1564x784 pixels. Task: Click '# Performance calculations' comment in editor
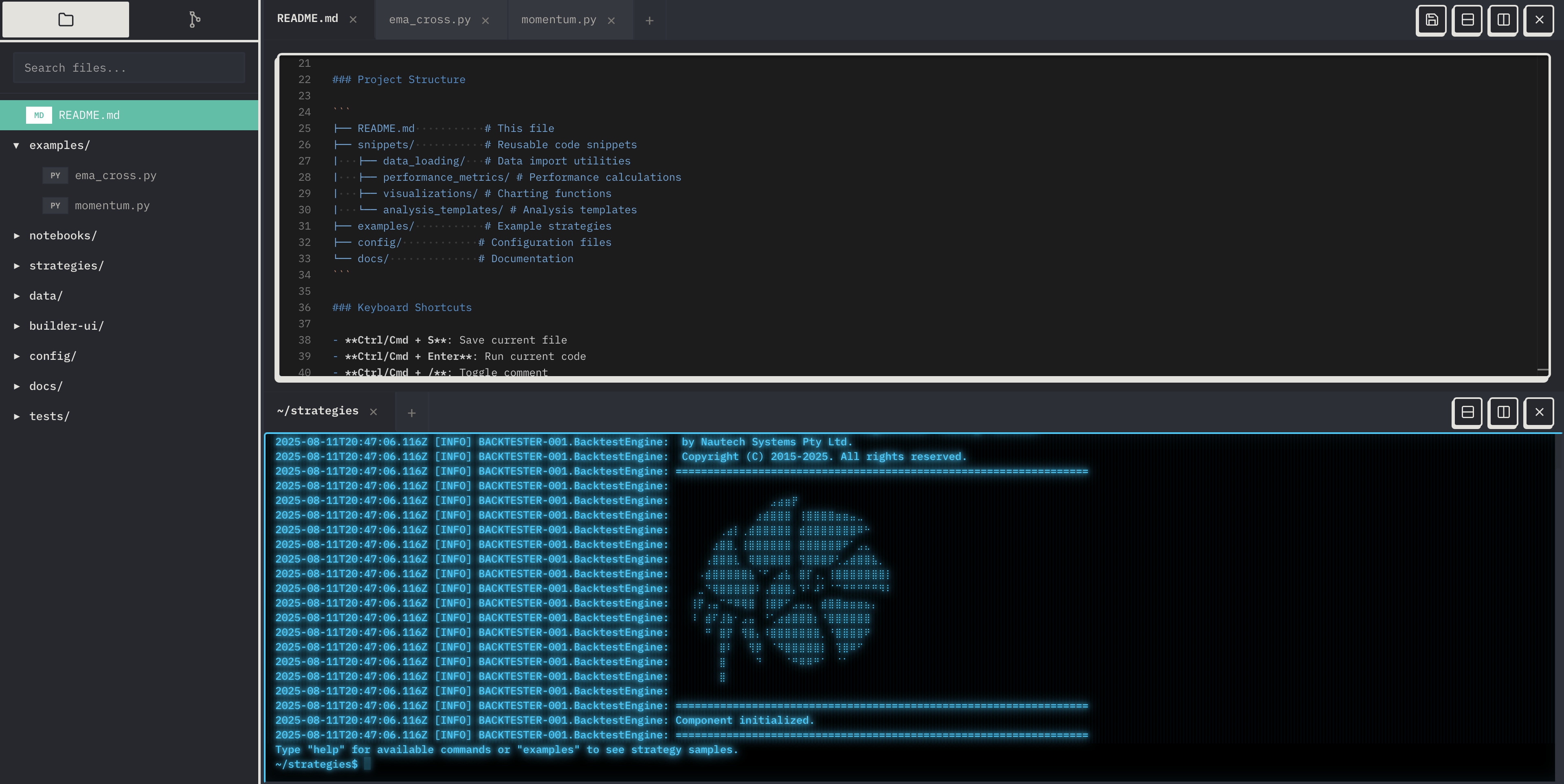pos(599,177)
